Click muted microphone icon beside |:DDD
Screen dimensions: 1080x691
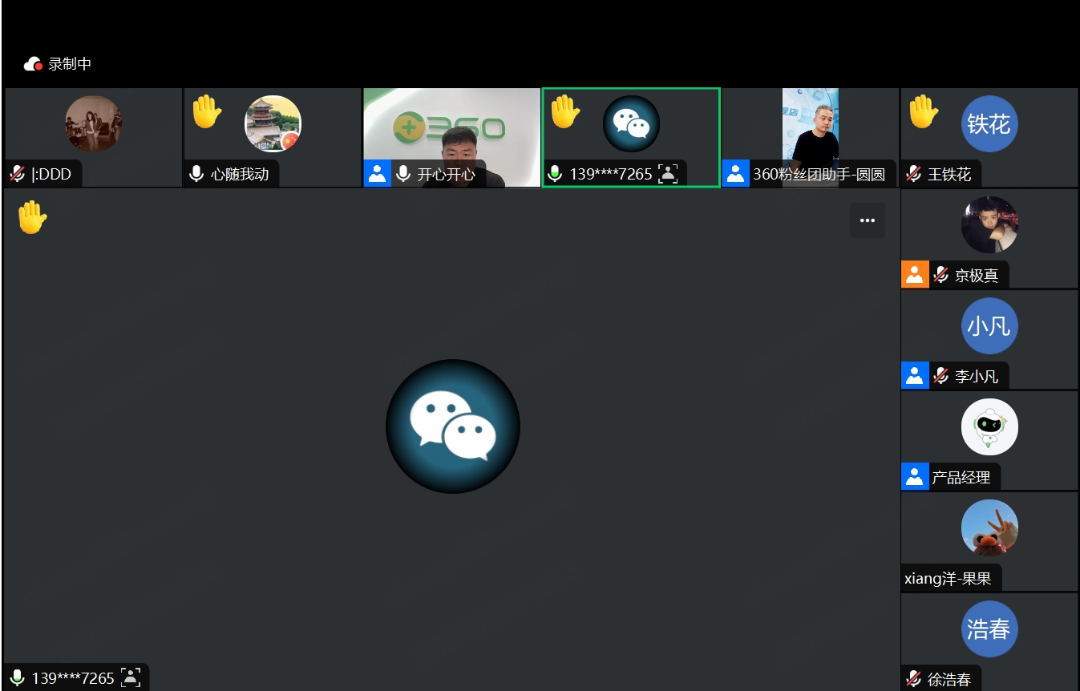18,174
